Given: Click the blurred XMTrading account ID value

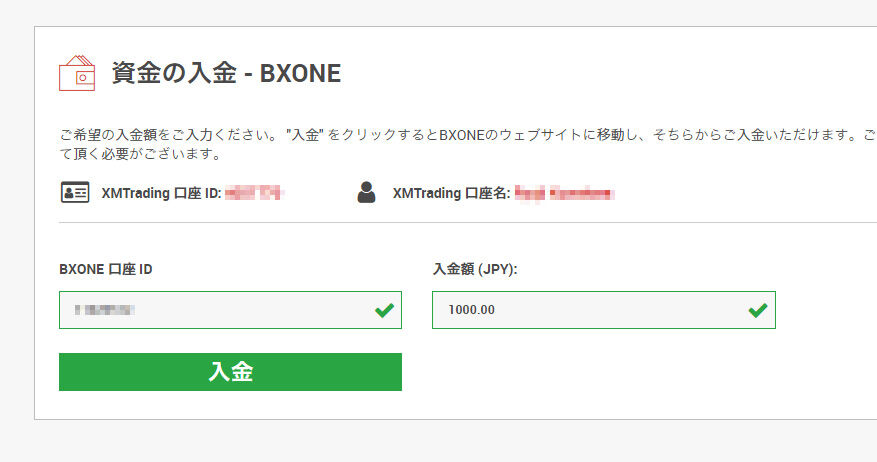Looking at the screenshot, I should coord(254,194).
